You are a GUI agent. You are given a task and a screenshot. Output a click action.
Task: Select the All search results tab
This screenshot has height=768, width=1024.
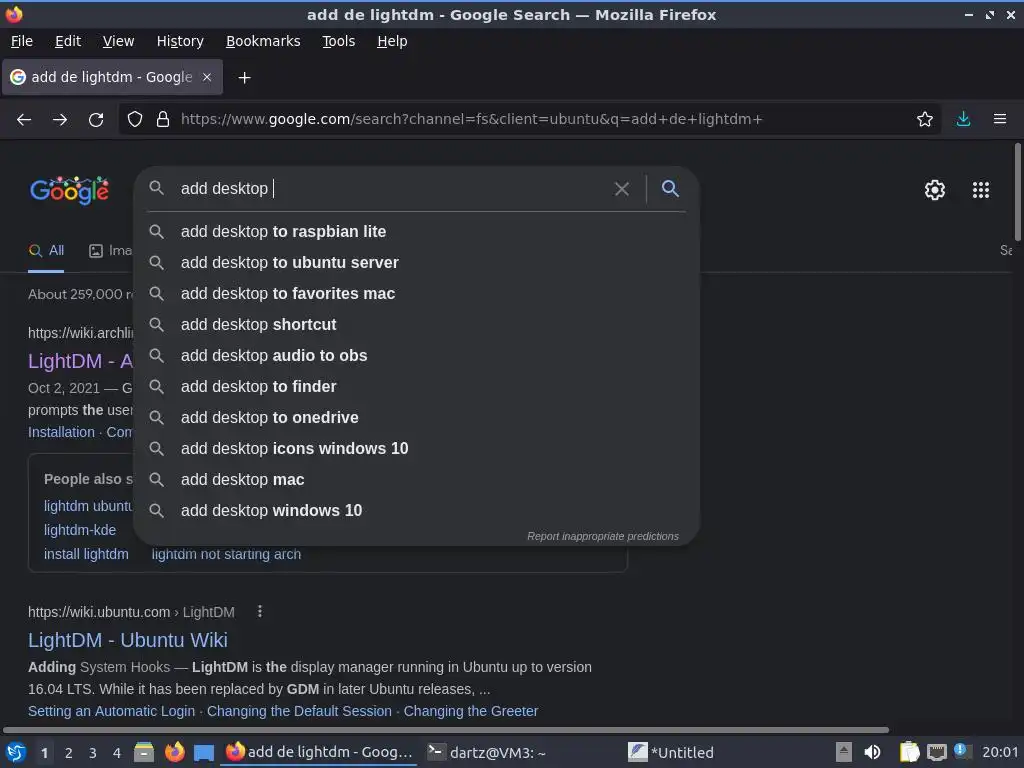click(46, 251)
